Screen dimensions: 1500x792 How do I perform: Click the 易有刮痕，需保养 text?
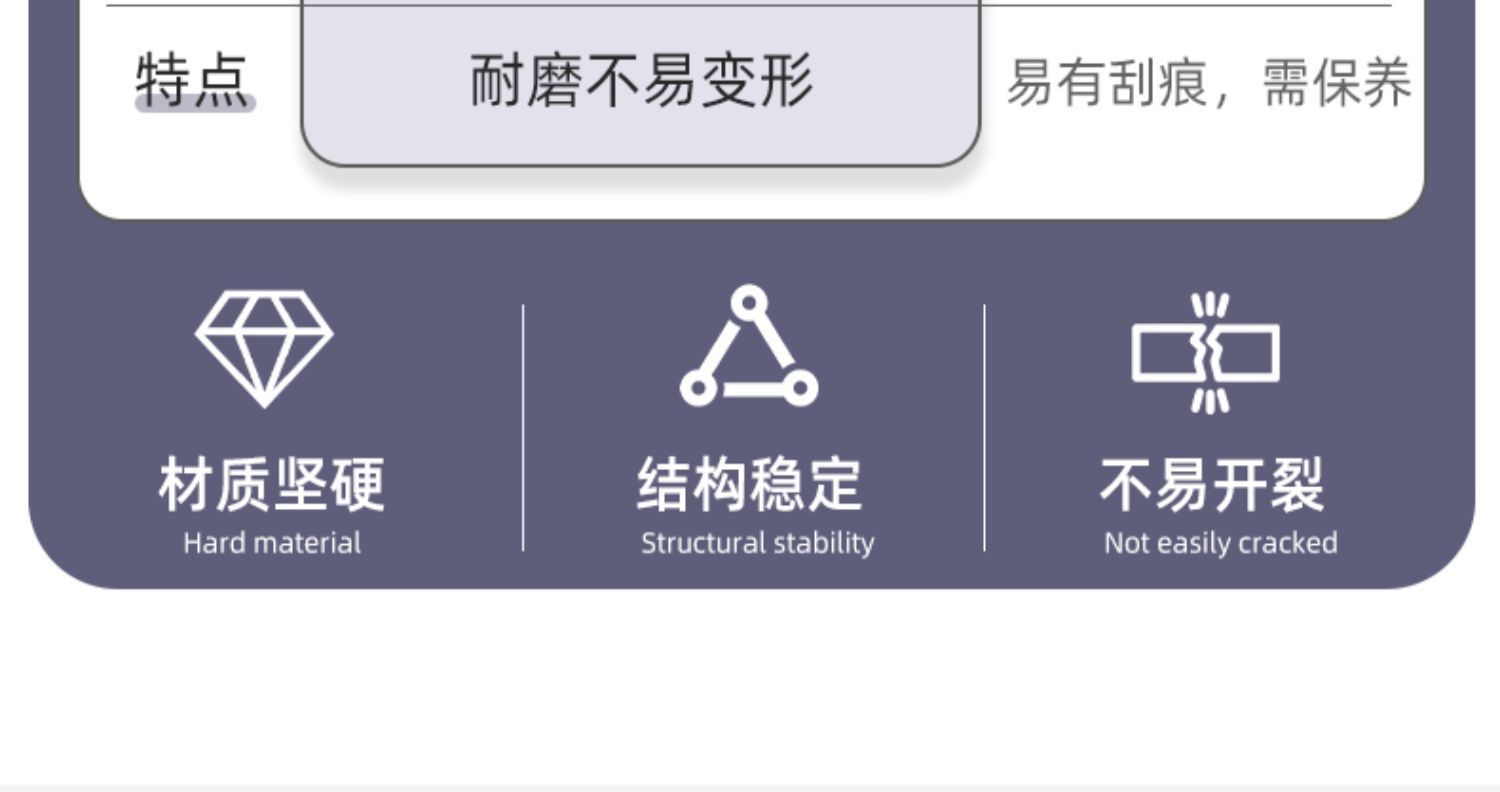pyautogui.click(x=1209, y=82)
